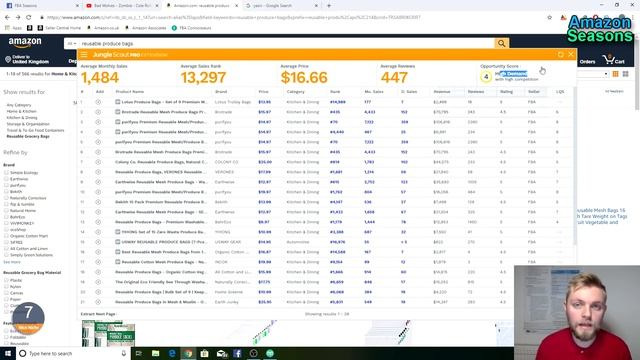
Task: Check the Nylon material filter
Action: [6, 287]
